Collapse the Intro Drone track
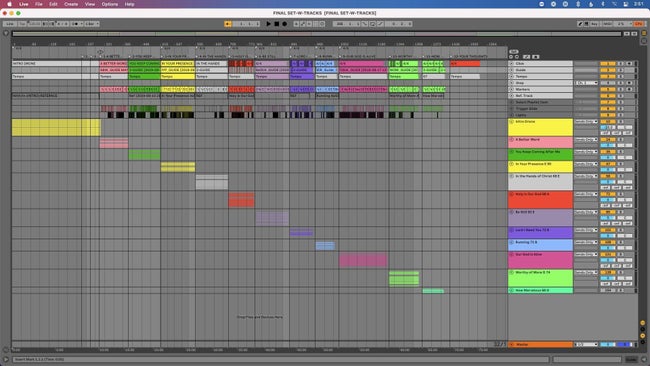650x366 pixels. click(x=512, y=122)
